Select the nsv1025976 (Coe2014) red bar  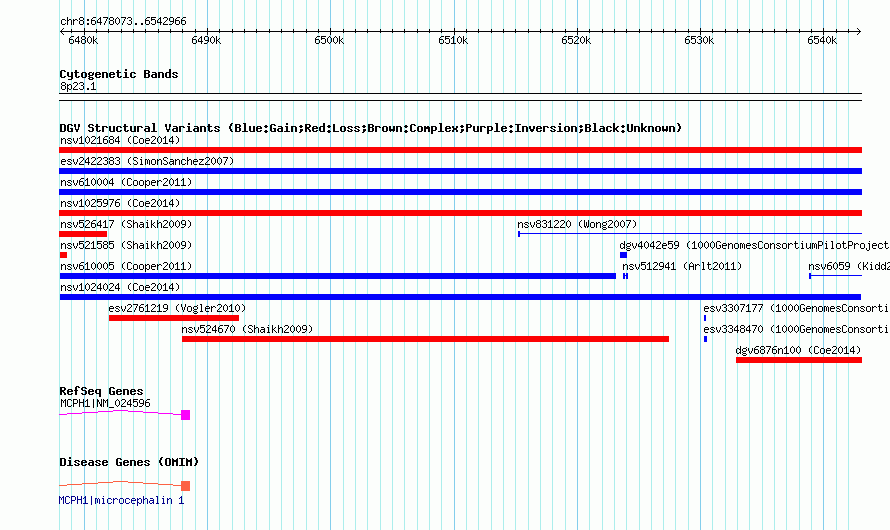point(460,213)
